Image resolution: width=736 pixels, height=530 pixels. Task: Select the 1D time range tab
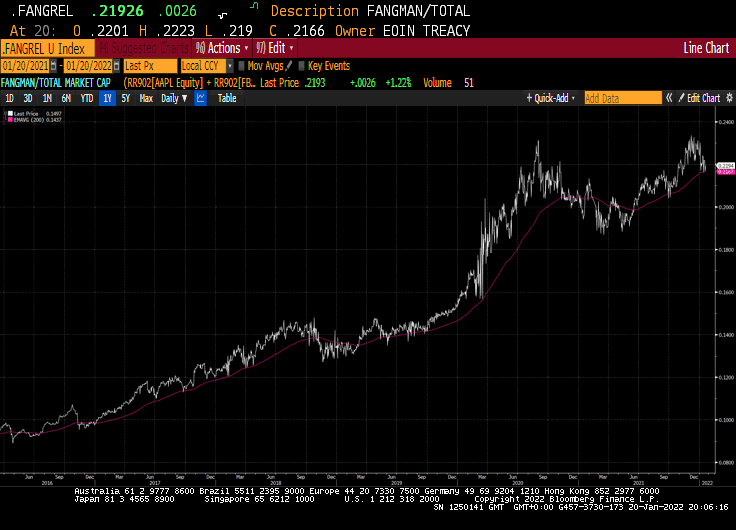(x=9, y=98)
